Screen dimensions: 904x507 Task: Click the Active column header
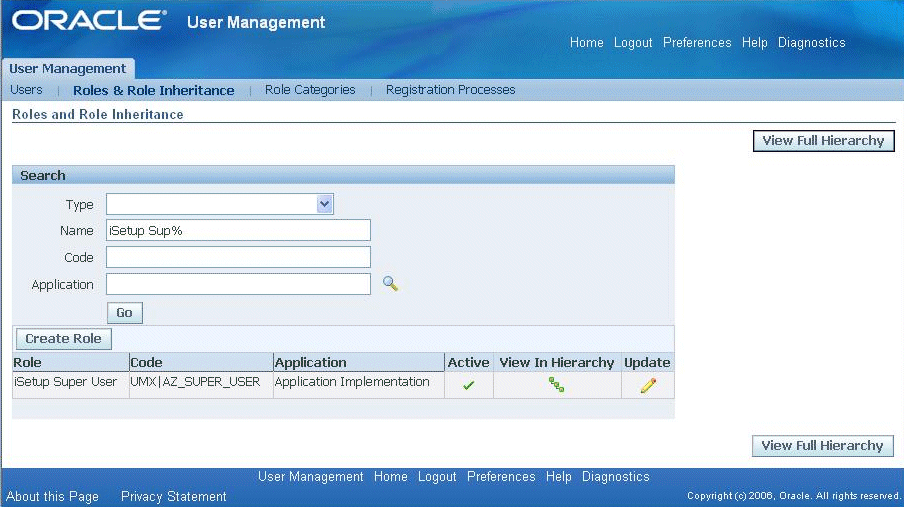tap(469, 362)
